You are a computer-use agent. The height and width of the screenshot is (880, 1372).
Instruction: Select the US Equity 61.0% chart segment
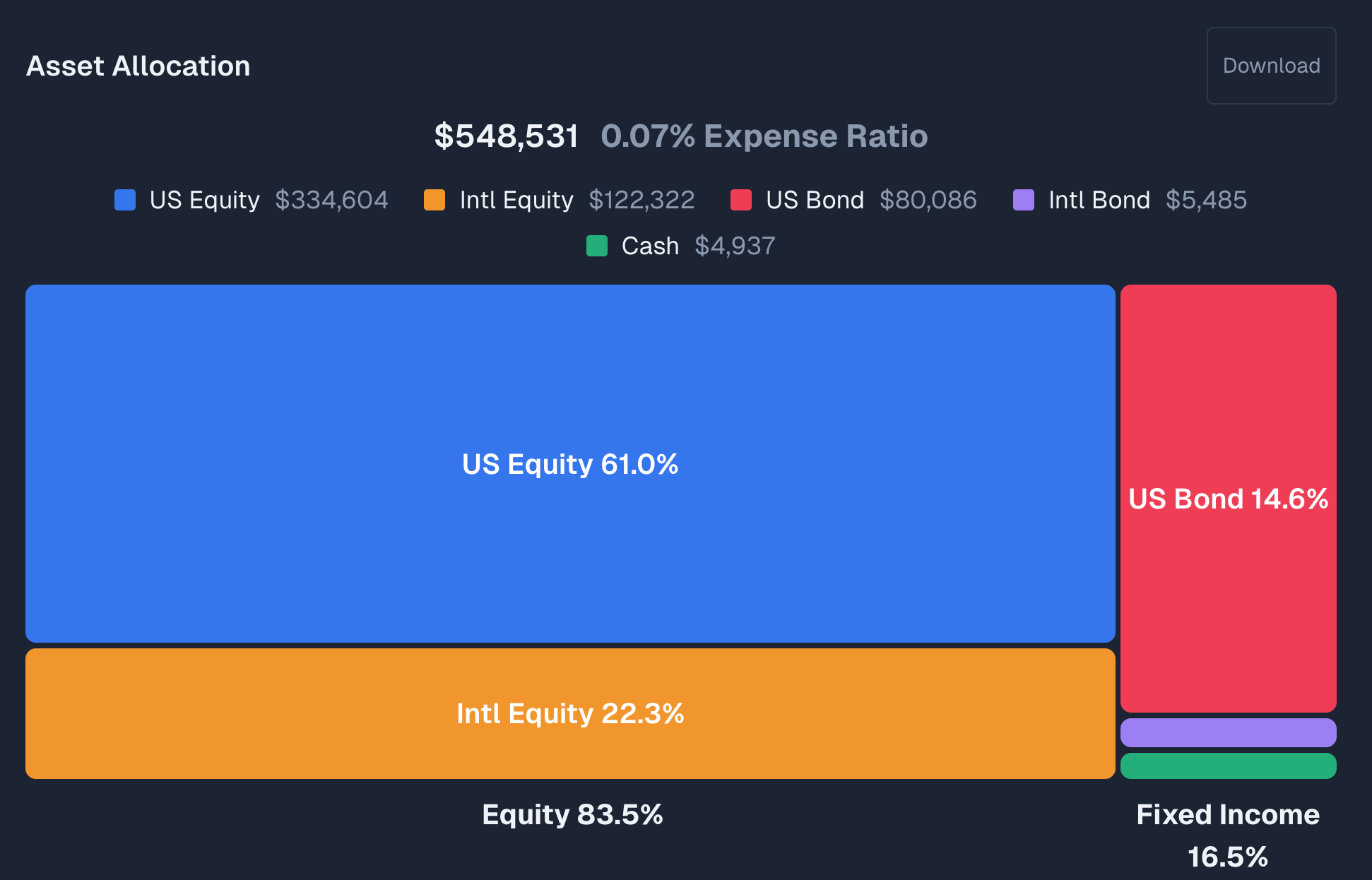click(x=570, y=464)
